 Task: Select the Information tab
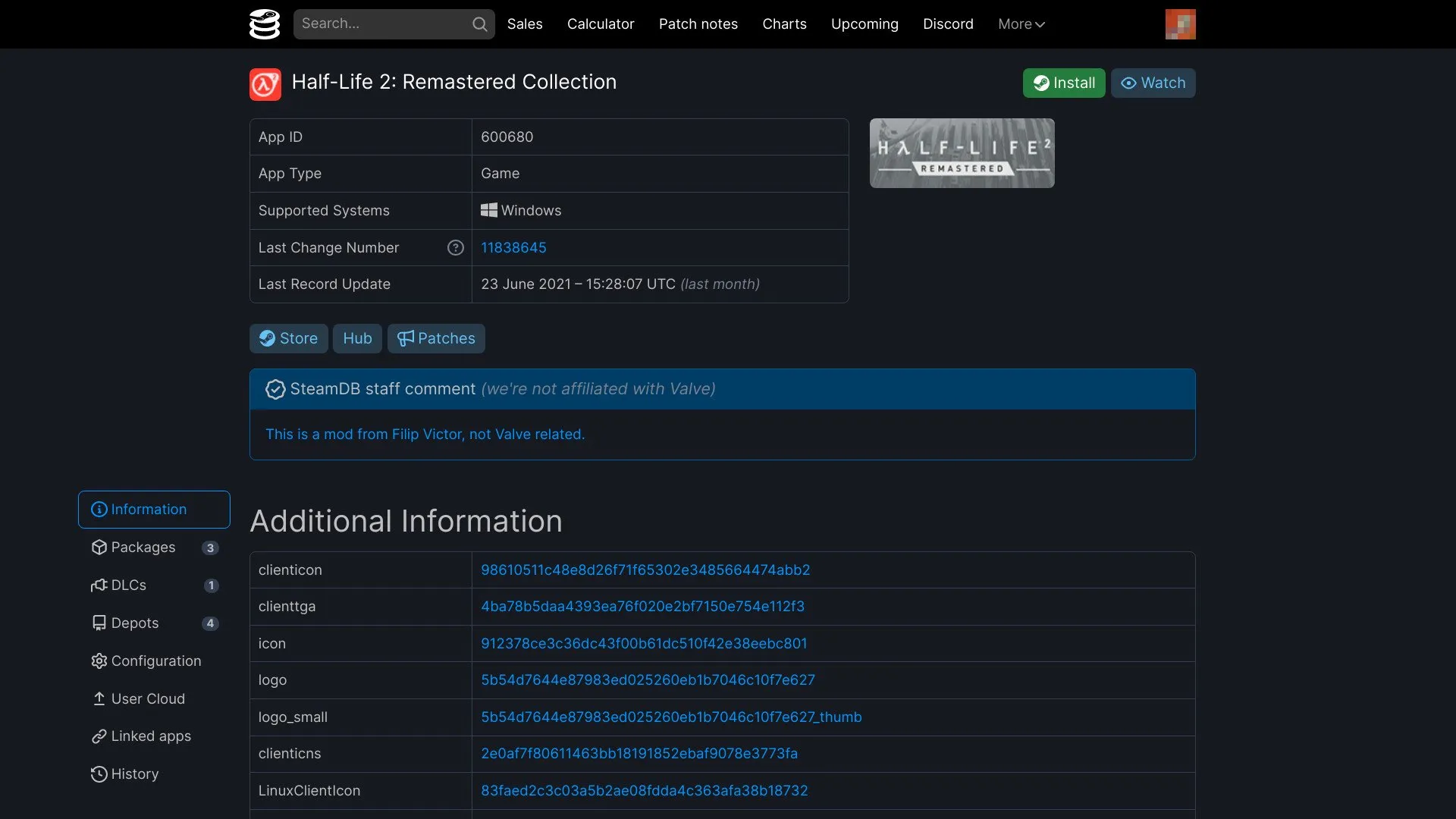(154, 510)
